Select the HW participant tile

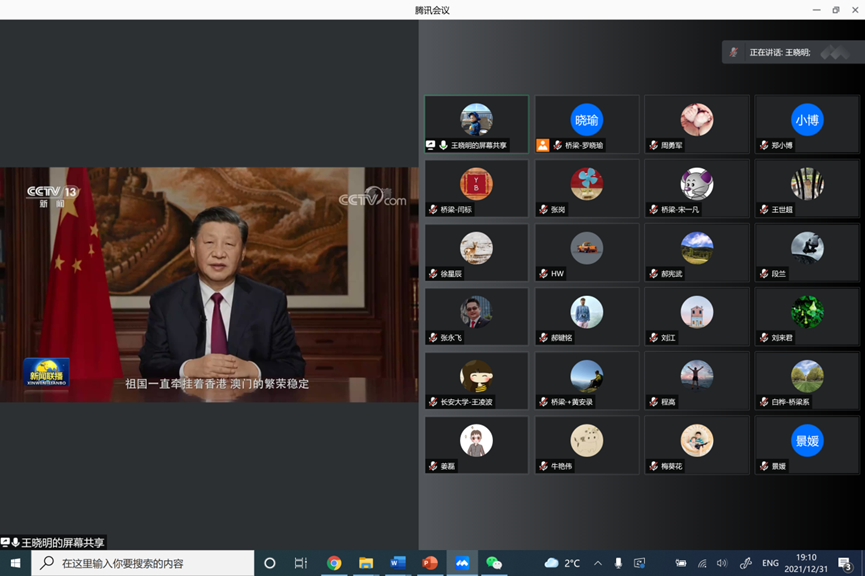tap(586, 253)
